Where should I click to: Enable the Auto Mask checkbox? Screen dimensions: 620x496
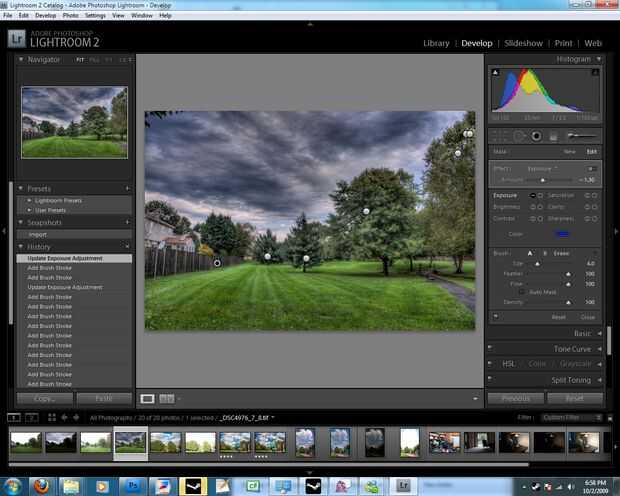tap(522, 292)
